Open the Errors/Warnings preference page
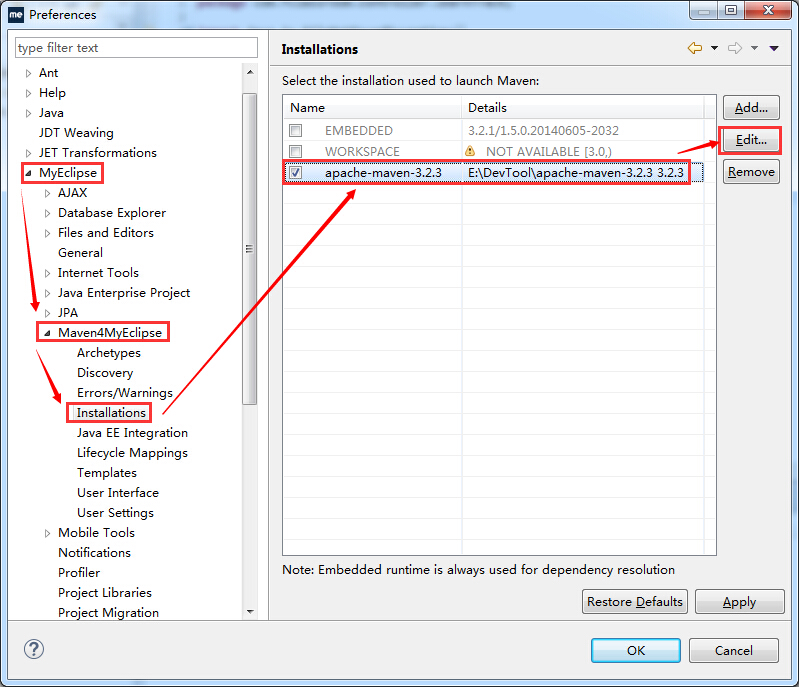 (125, 393)
